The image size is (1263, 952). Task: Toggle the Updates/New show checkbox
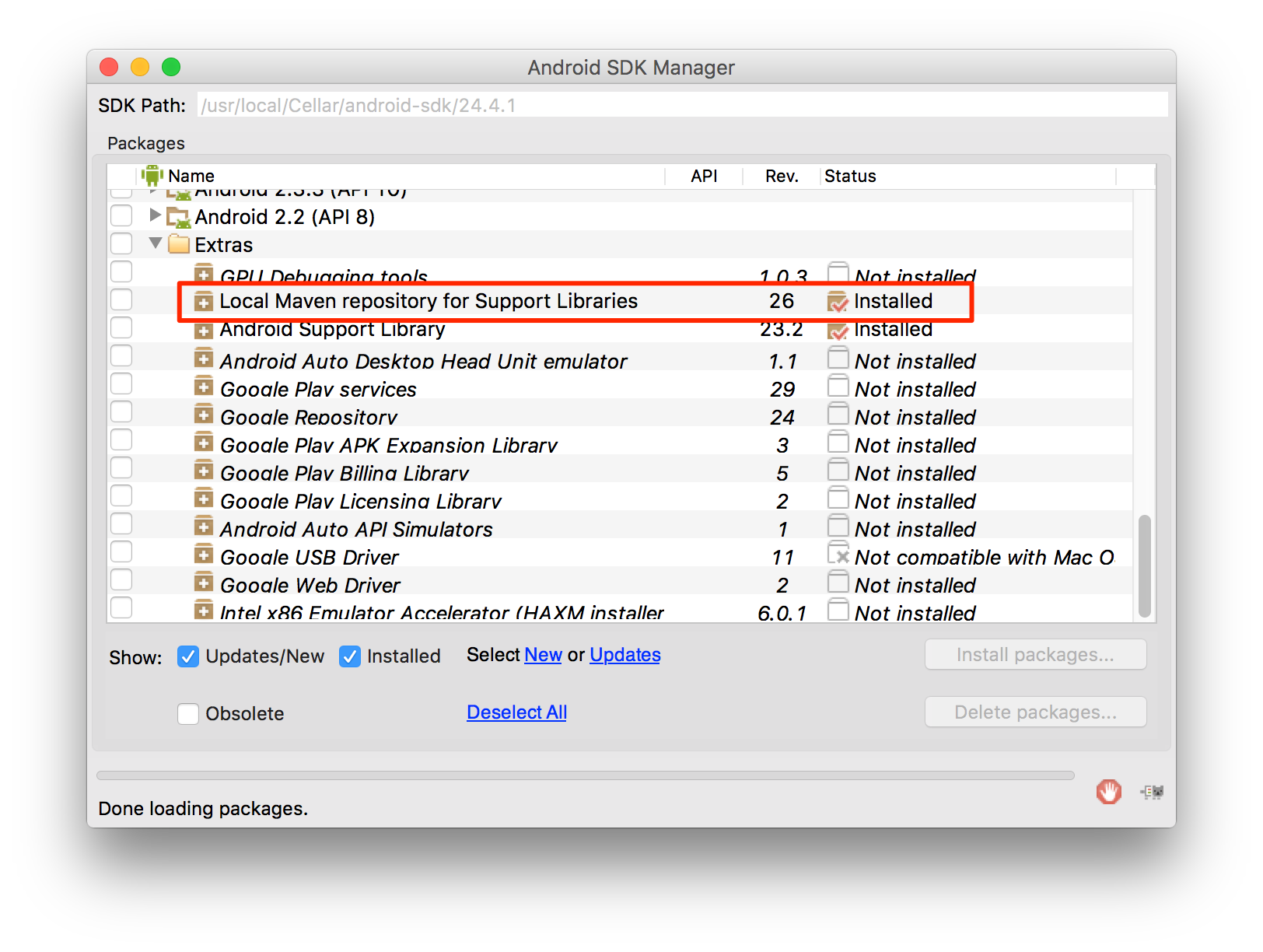(x=188, y=656)
